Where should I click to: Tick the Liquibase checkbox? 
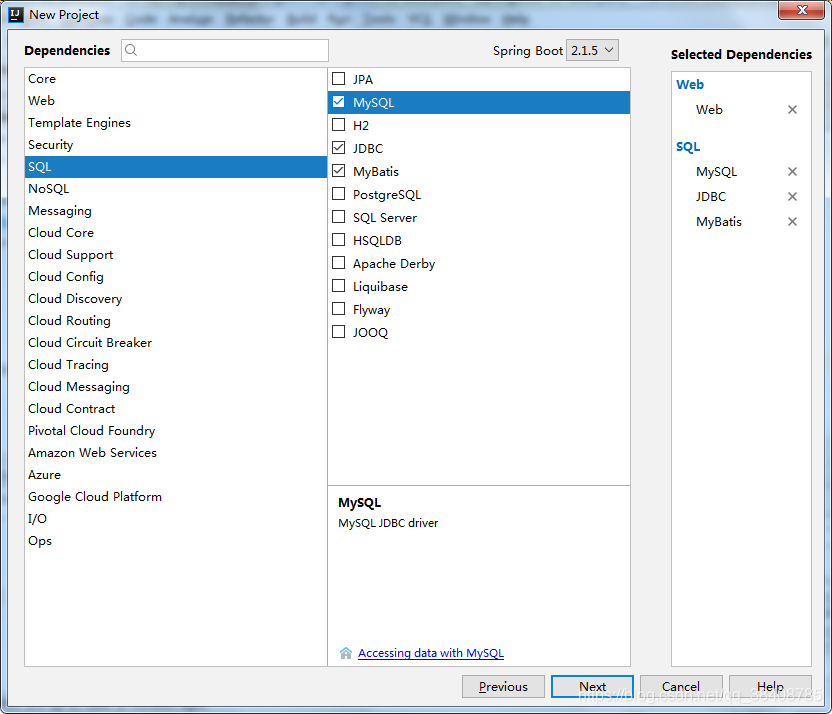click(x=339, y=285)
